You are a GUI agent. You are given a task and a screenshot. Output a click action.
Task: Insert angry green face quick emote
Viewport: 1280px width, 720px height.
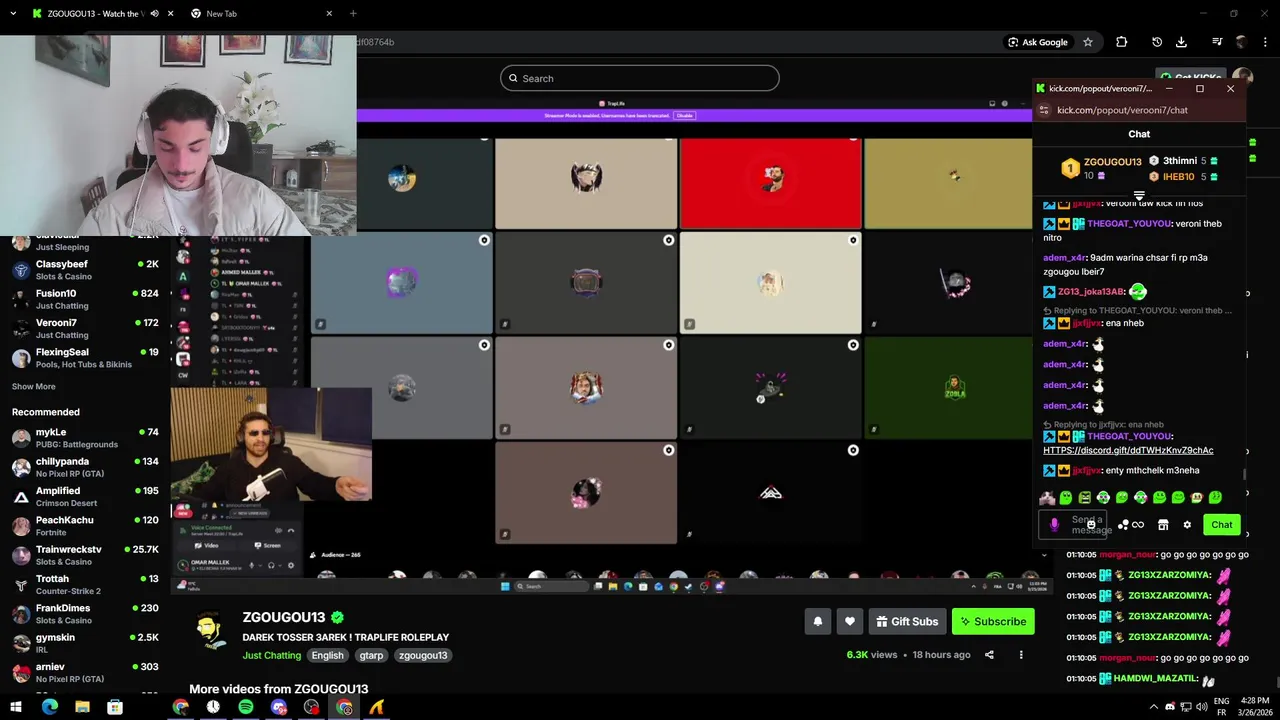click(x=1084, y=497)
